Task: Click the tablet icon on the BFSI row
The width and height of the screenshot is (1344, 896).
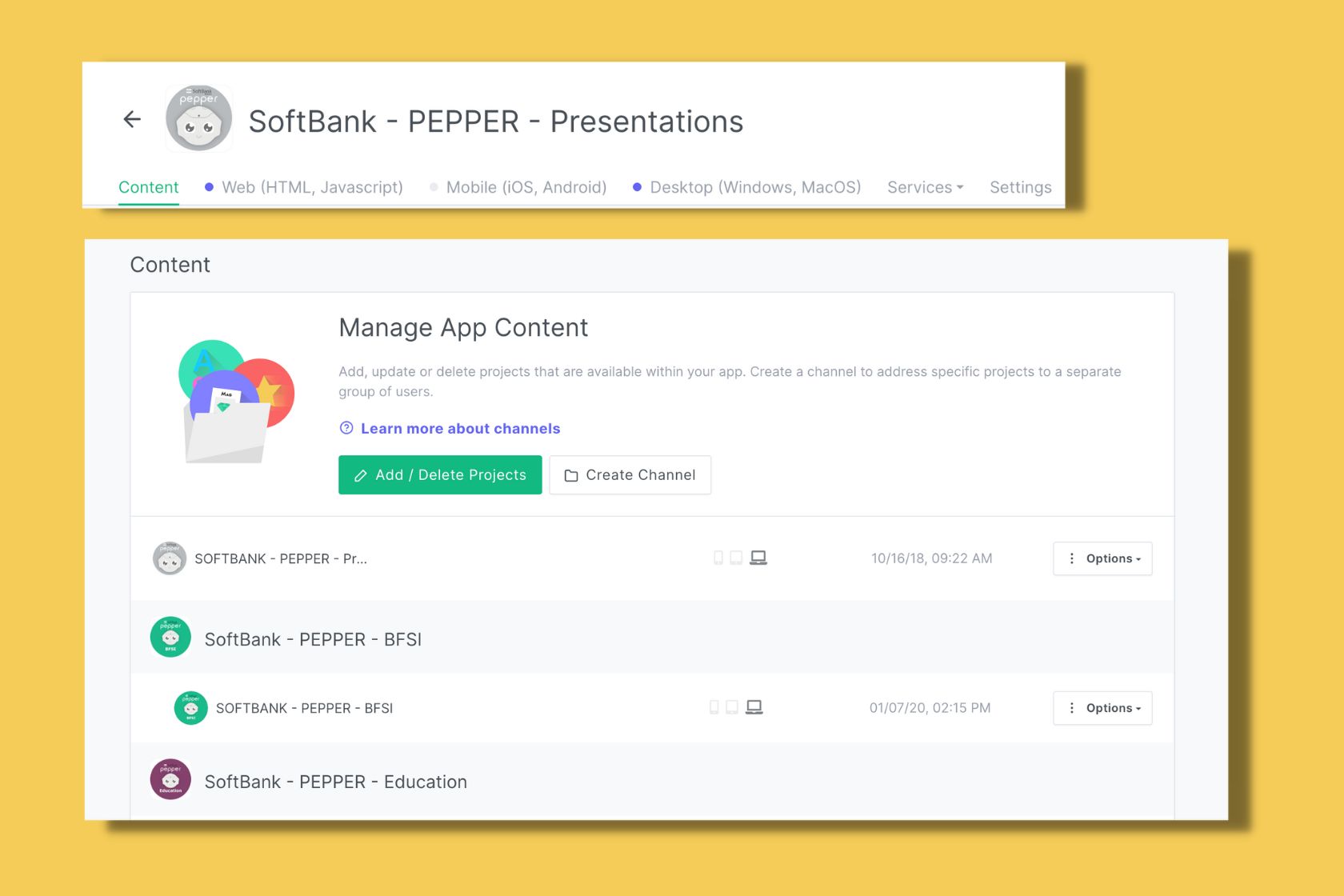Action: click(732, 707)
